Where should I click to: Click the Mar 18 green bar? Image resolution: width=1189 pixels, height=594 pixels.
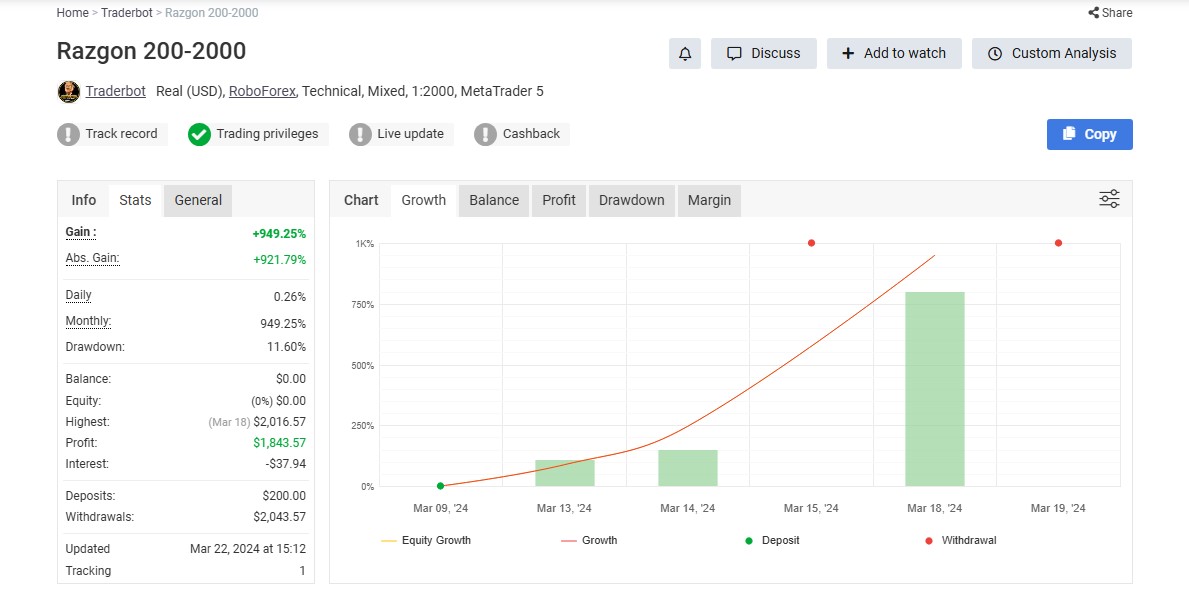tap(934, 389)
